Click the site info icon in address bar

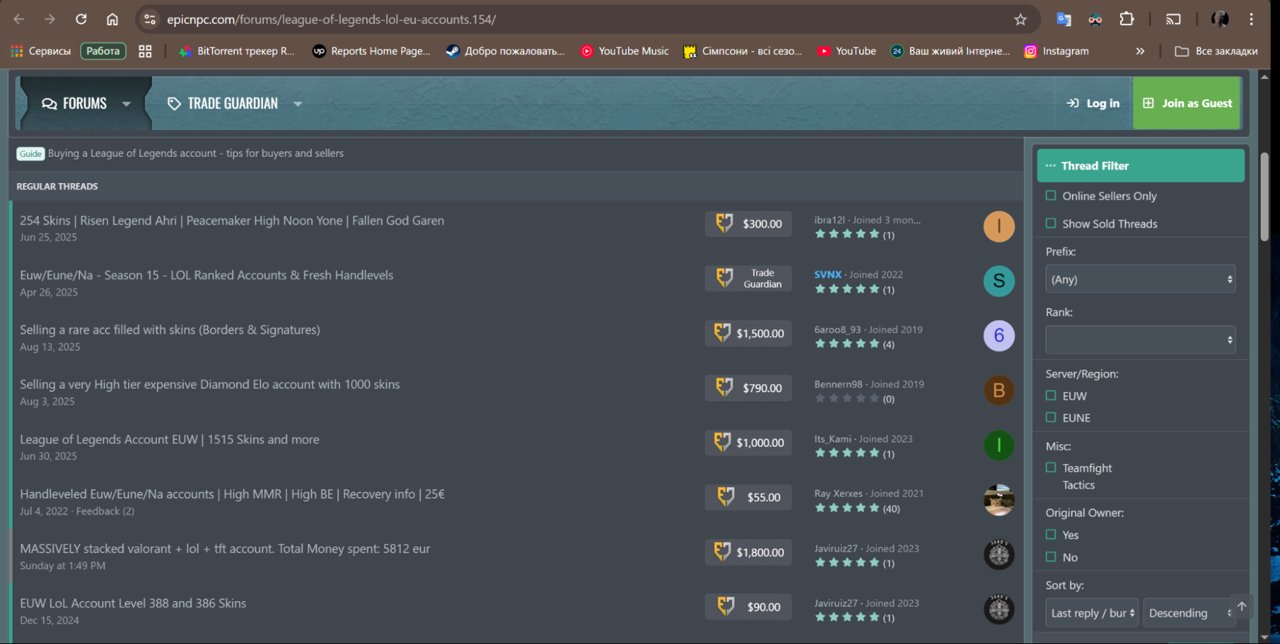pos(150,19)
